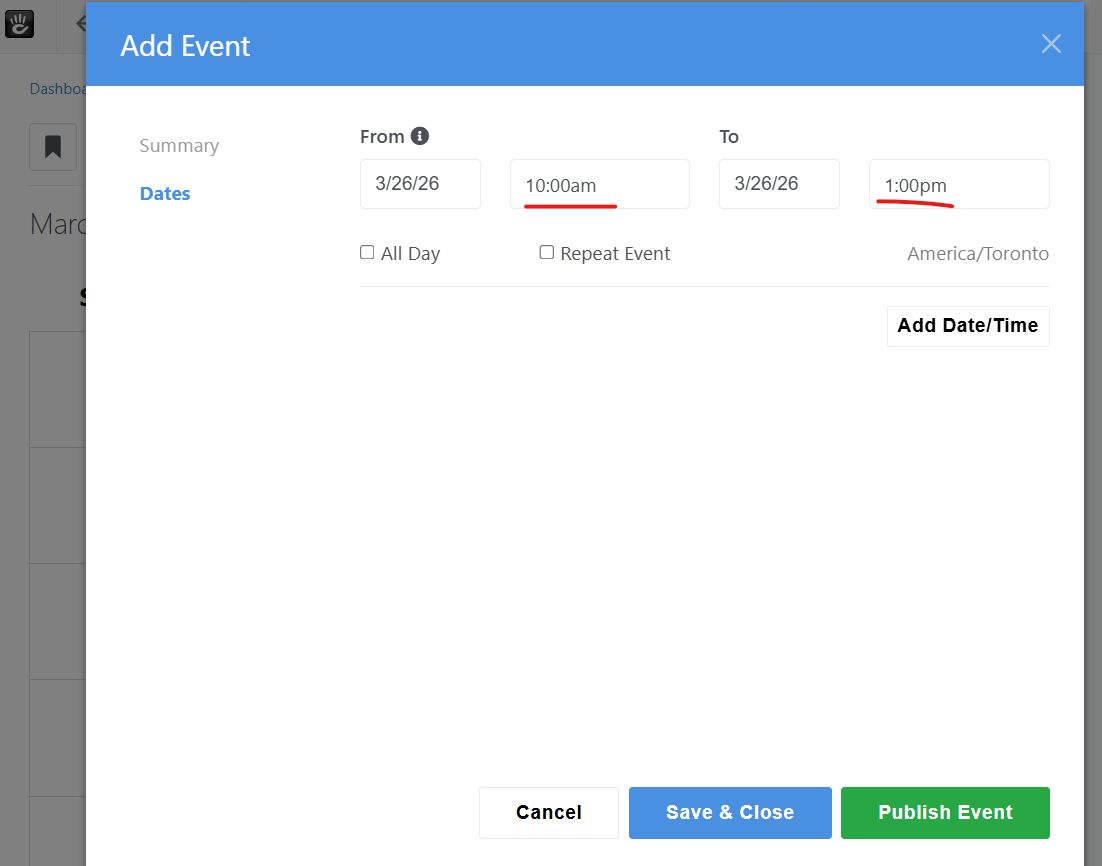The height and width of the screenshot is (866, 1102).
Task: Click the Concrete CMS hand logo icon
Action: [20, 23]
